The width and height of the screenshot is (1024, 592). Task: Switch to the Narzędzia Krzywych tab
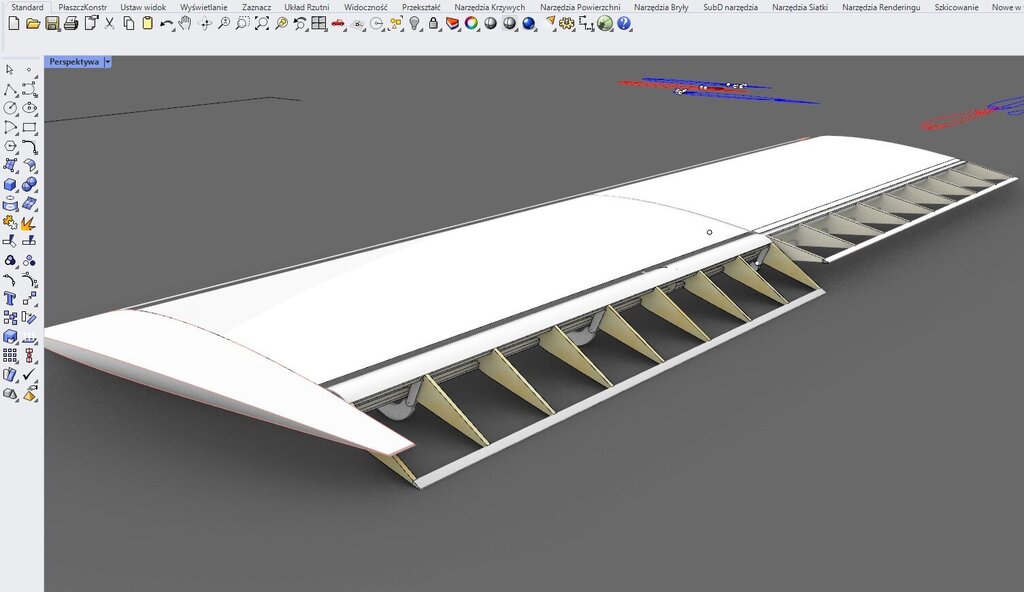tap(489, 7)
